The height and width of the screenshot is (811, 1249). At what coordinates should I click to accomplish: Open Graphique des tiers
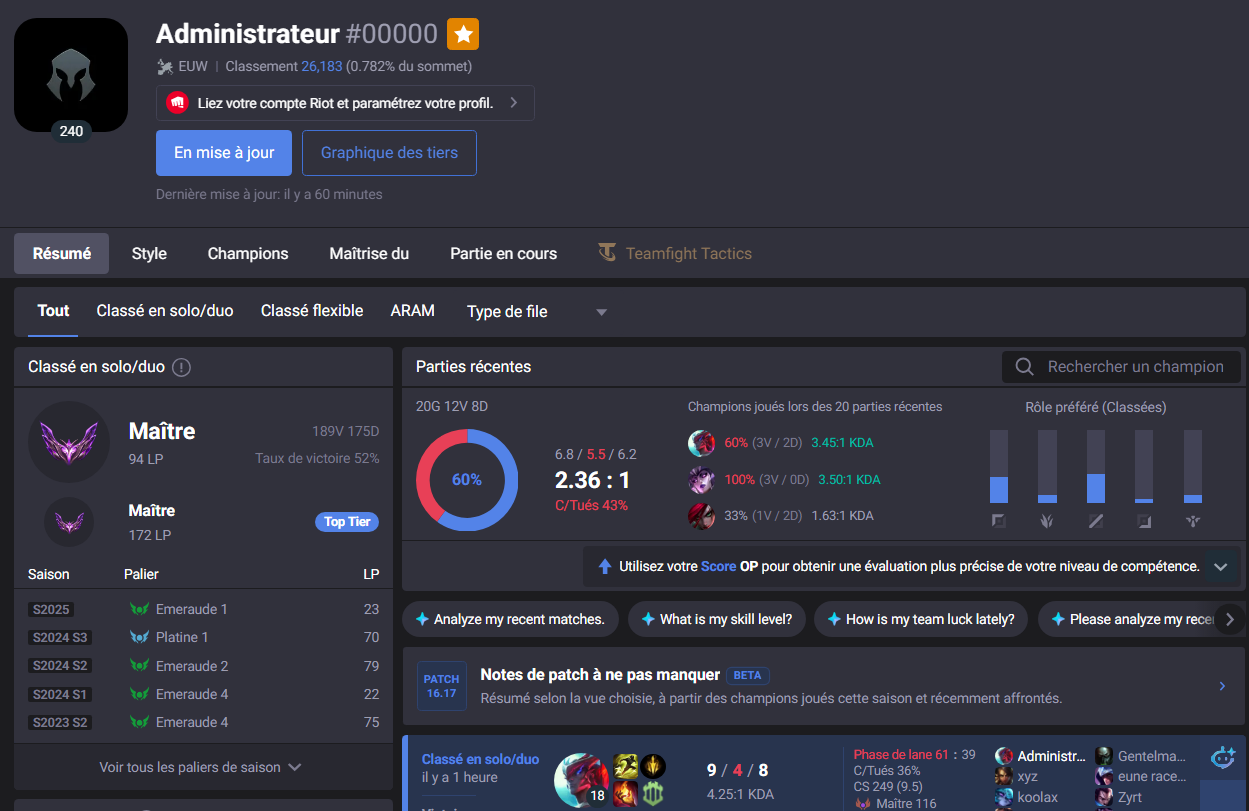(x=389, y=153)
